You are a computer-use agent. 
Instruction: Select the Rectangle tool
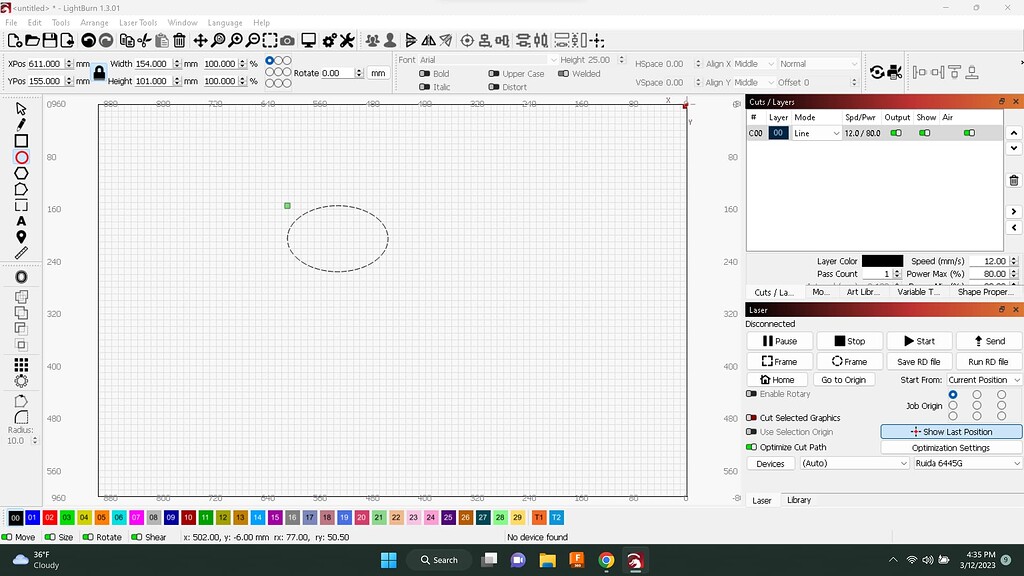pyautogui.click(x=21, y=140)
